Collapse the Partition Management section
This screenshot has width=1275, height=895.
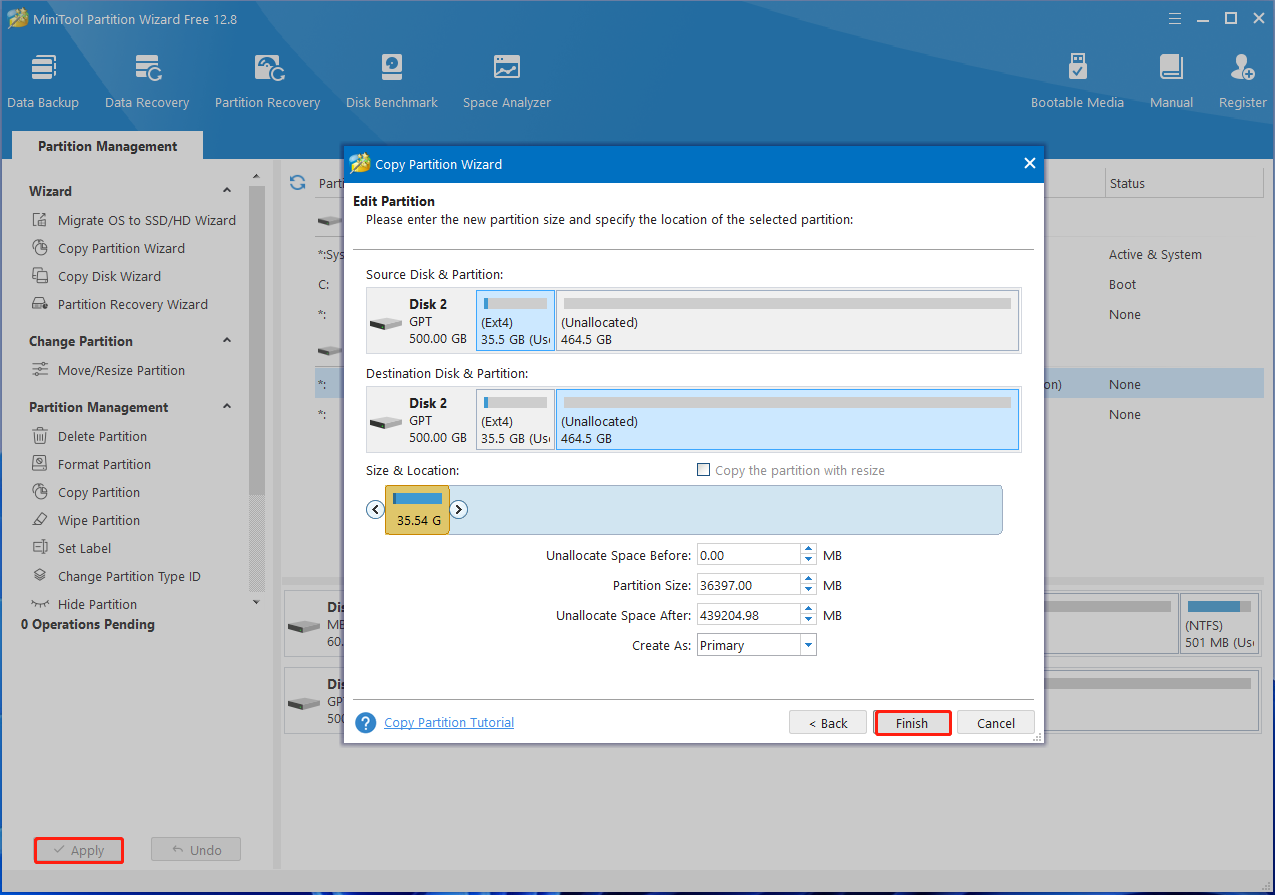(x=227, y=407)
